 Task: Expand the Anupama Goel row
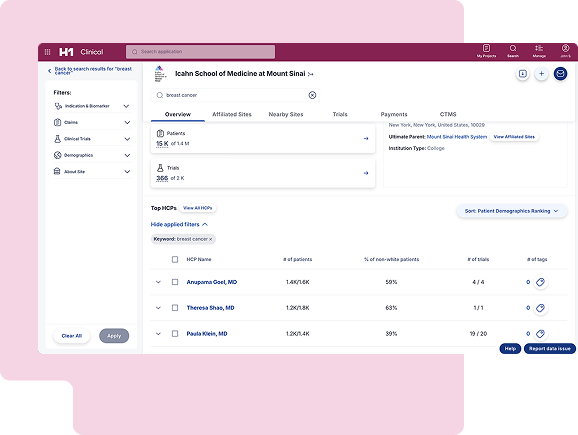158,282
